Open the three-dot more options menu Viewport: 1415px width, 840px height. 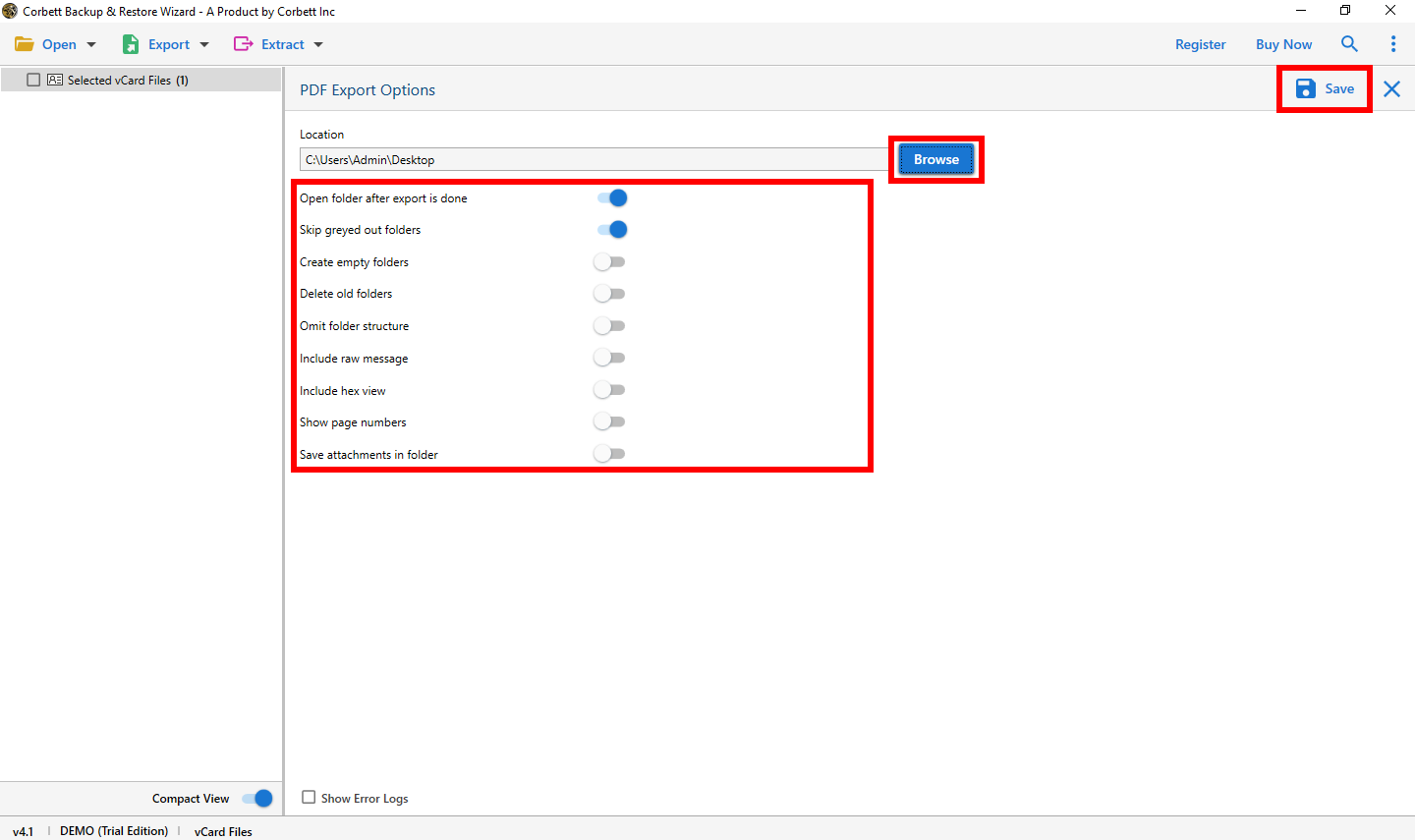[1392, 44]
